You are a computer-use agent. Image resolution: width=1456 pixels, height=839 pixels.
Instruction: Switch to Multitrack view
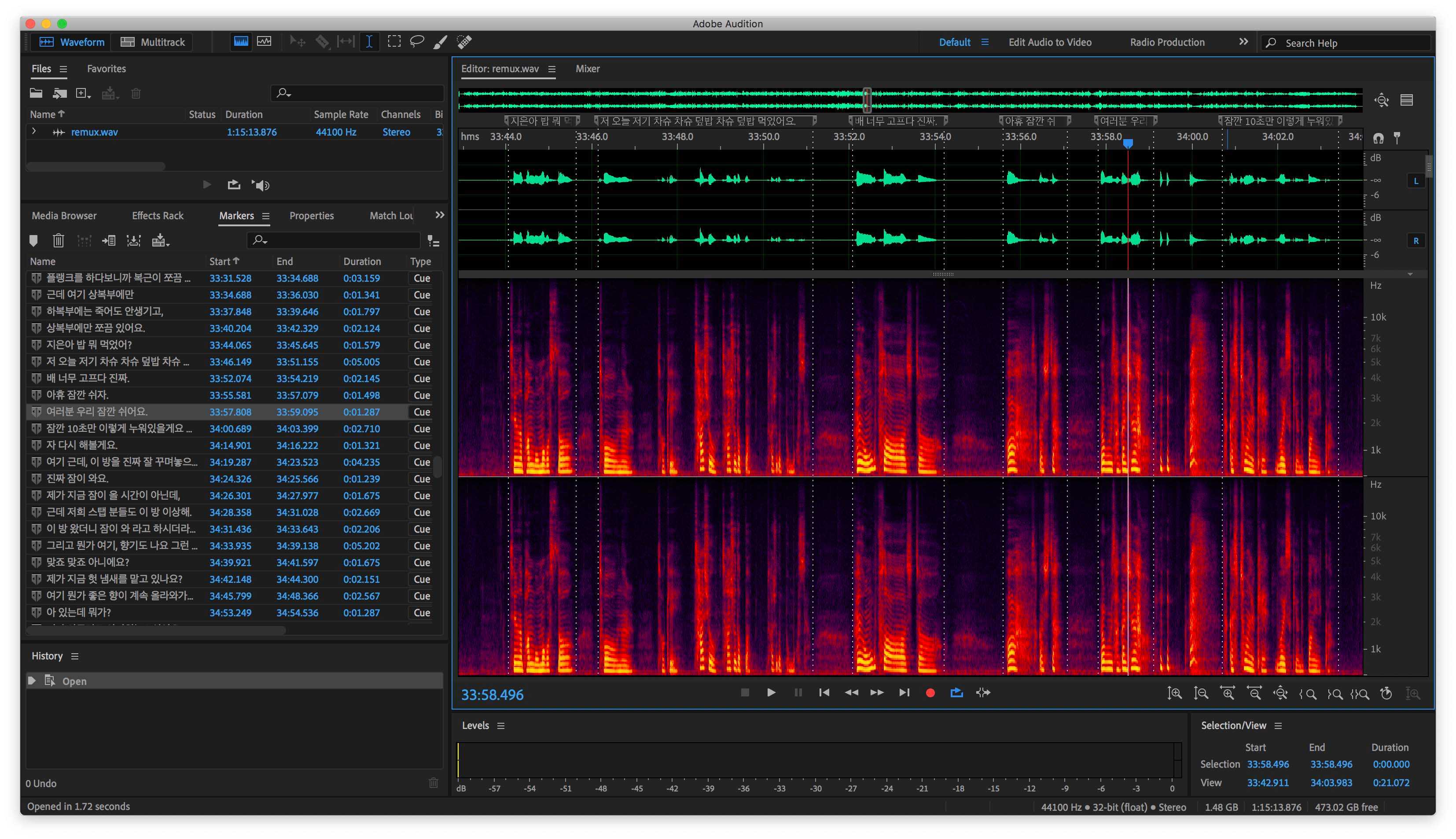[152, 42]
